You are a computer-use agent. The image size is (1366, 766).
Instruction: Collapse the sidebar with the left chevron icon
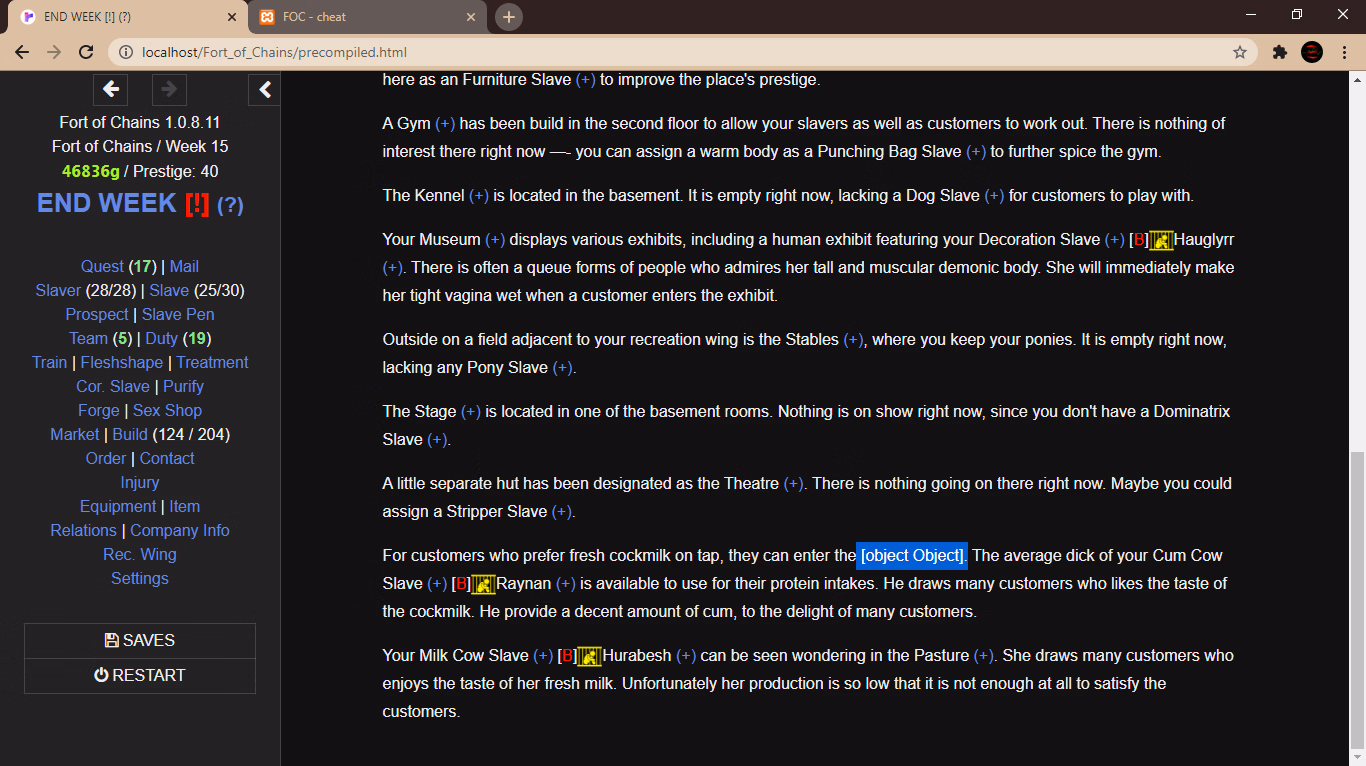tap(264, 89)
